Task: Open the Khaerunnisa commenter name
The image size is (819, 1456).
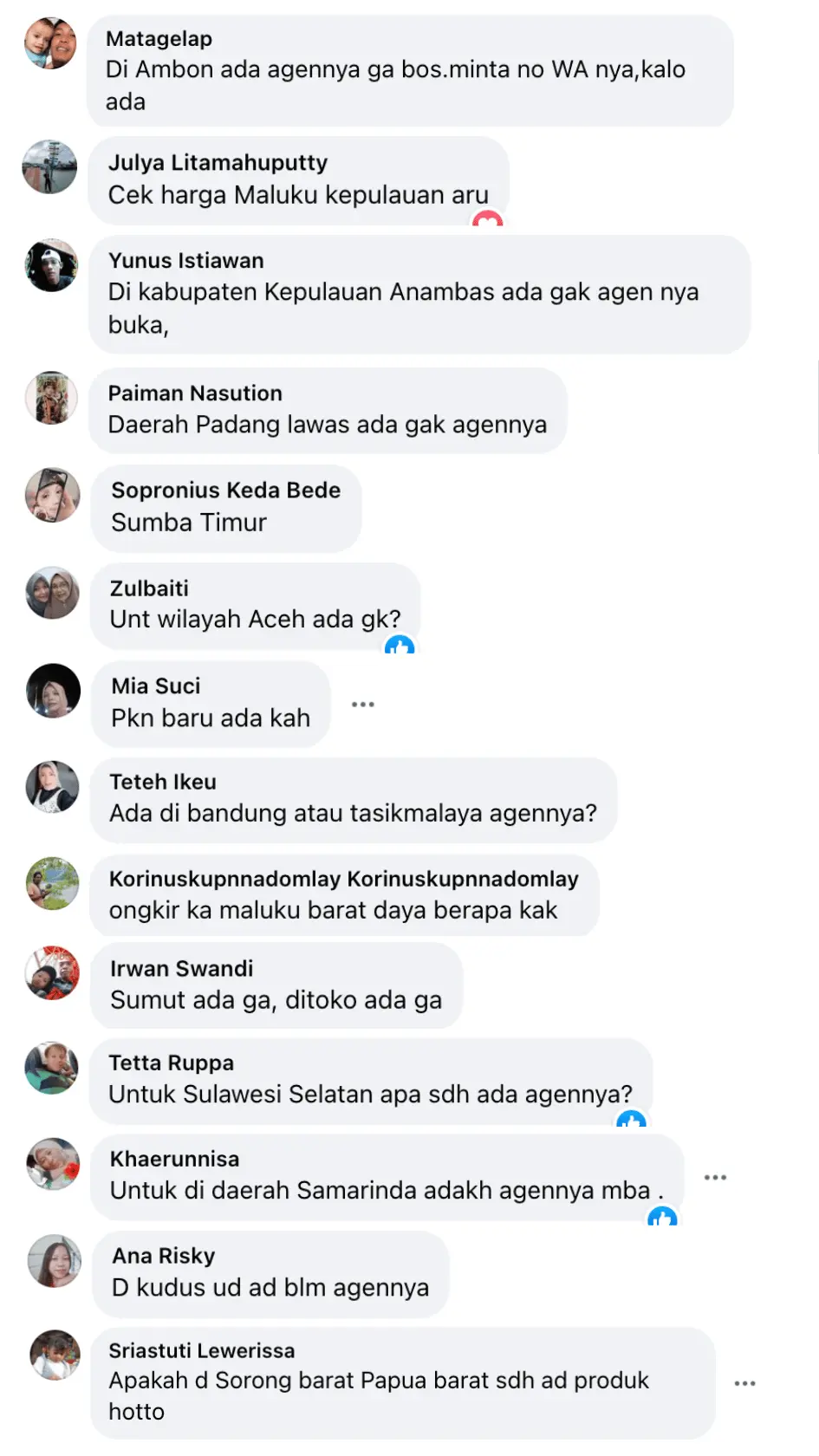Action: (x=174, y=1159)
